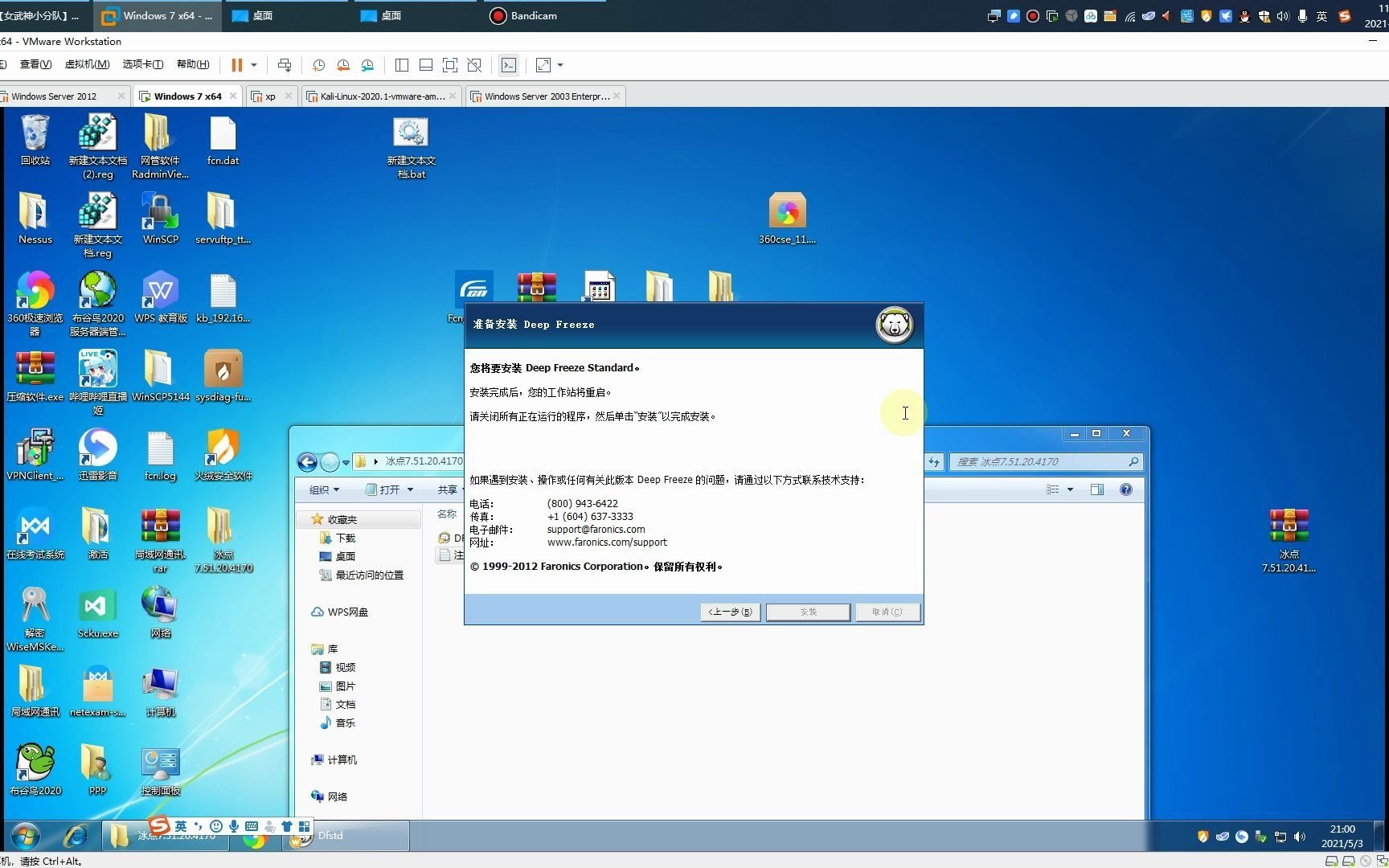Click the 取消 cancel button

tap(887, 612)
